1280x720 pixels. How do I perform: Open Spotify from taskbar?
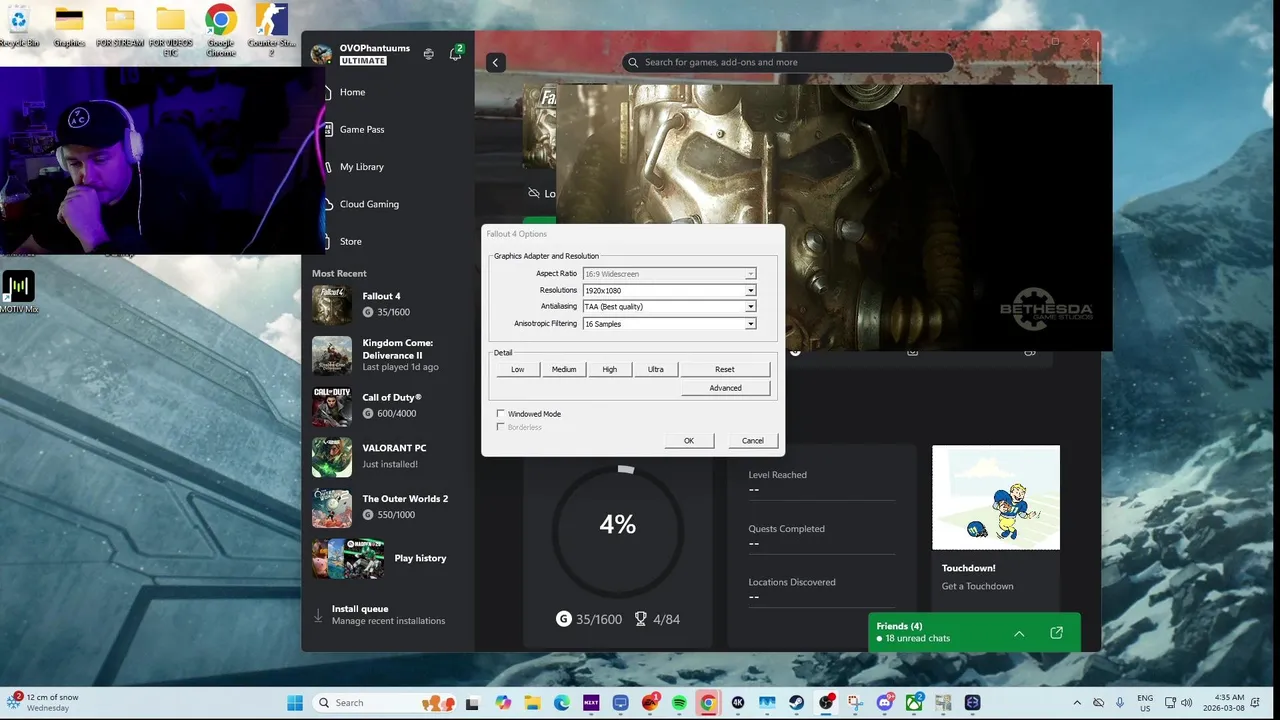pos(679,703)
